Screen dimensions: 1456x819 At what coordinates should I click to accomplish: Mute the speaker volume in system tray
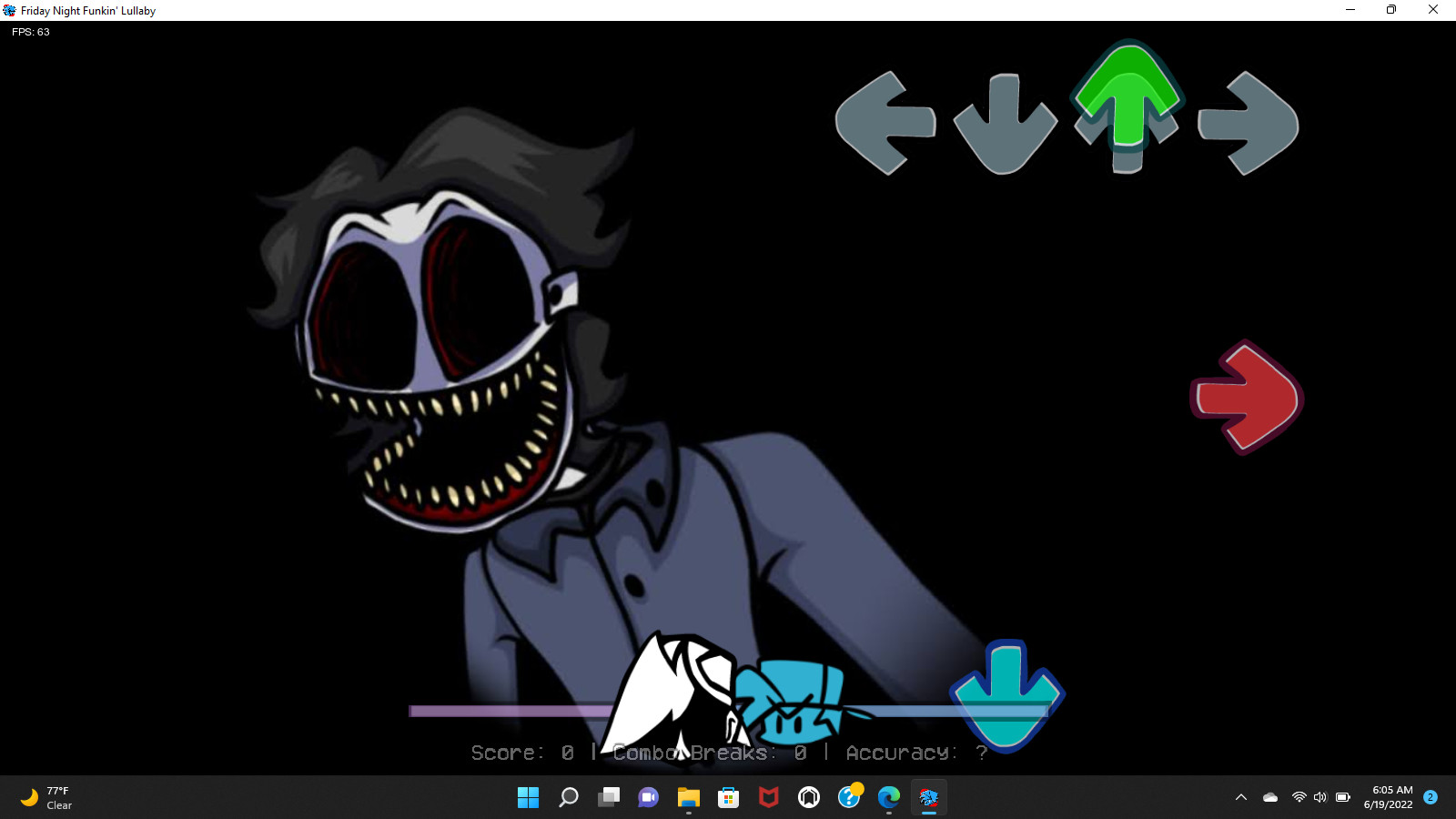(x=1319, y=798)
